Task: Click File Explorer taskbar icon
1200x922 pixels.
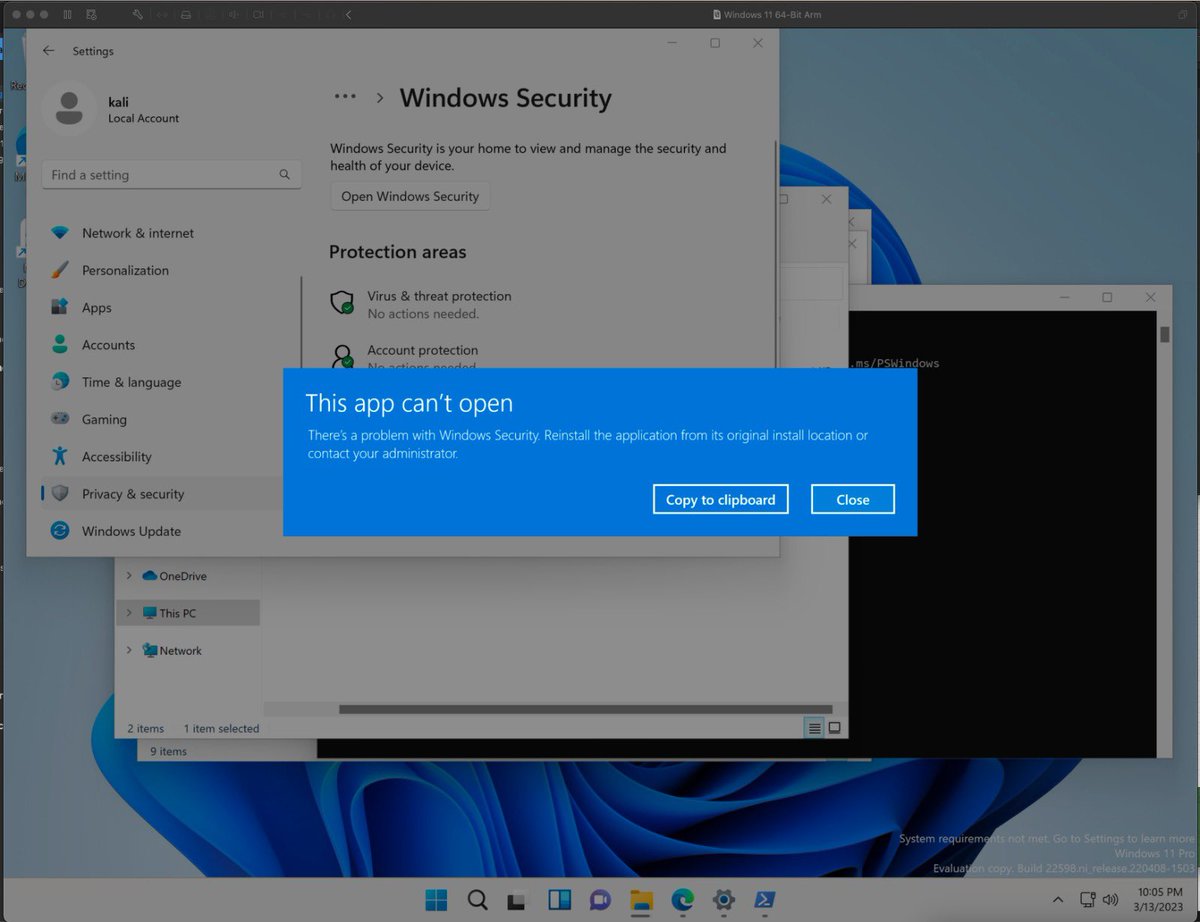Action: pos(641,899)
